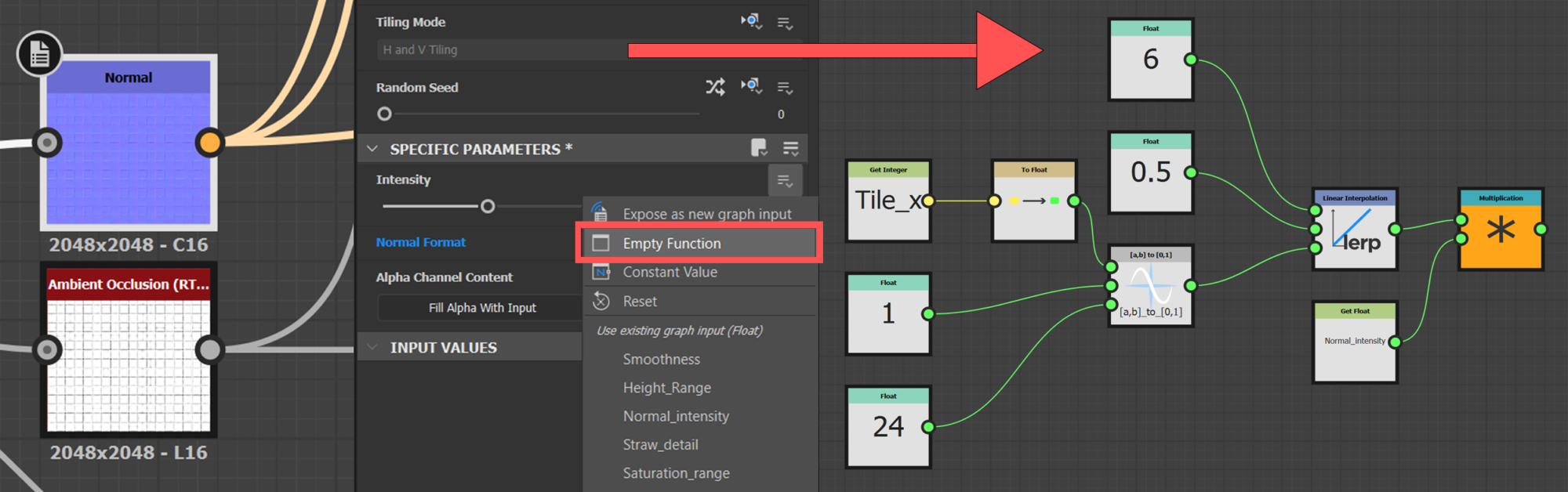Click output connector of Float 0.5 node
Viewport: 1568px width, 492px height.
(x=1190, y=172)
